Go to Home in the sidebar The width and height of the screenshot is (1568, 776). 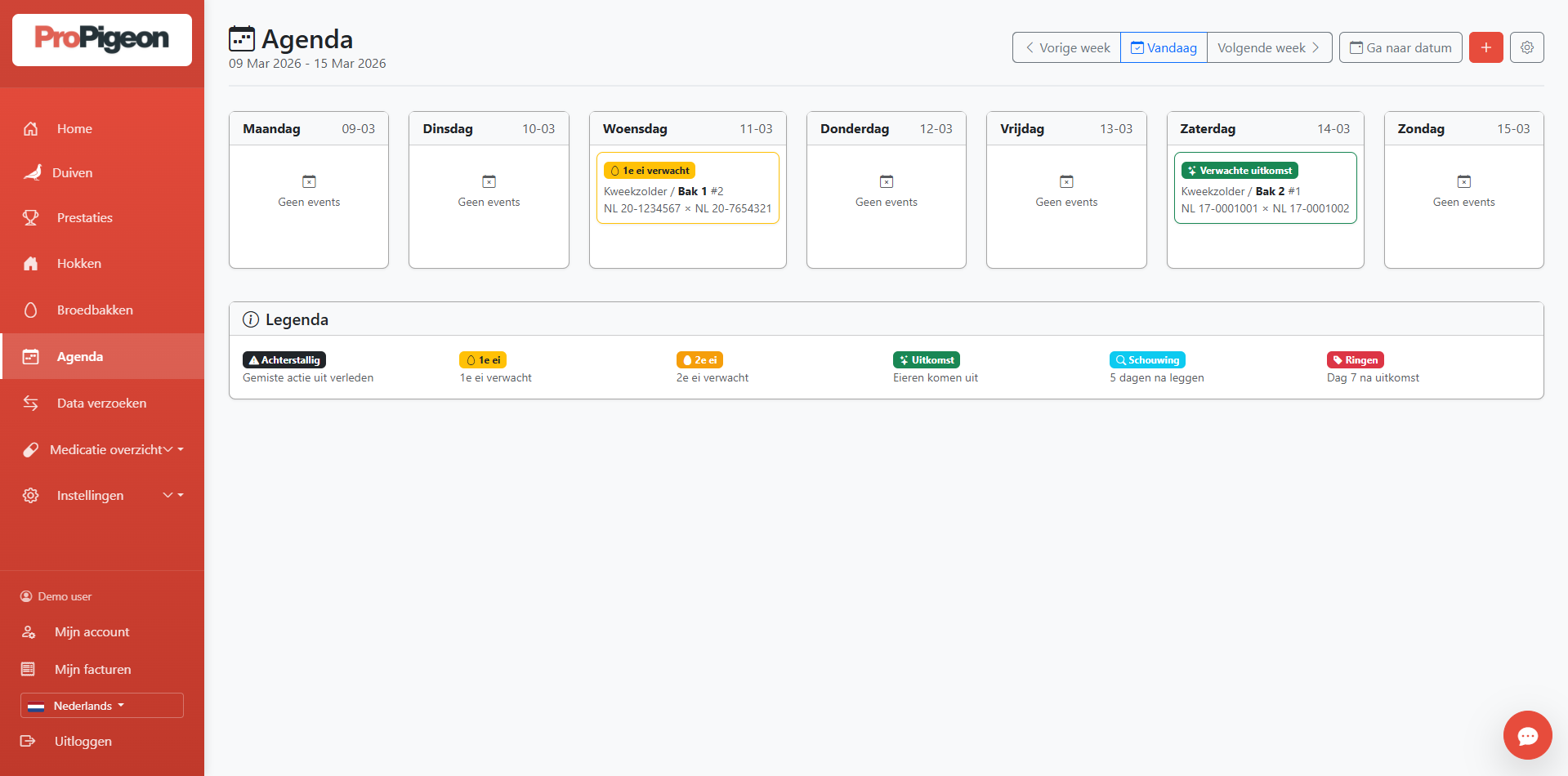(74, 129)
